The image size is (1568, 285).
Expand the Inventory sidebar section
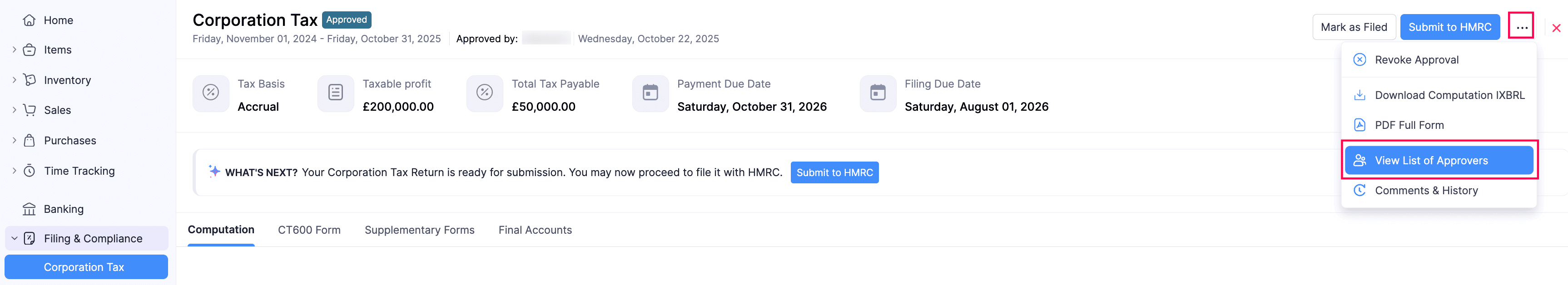coord(14,80)
